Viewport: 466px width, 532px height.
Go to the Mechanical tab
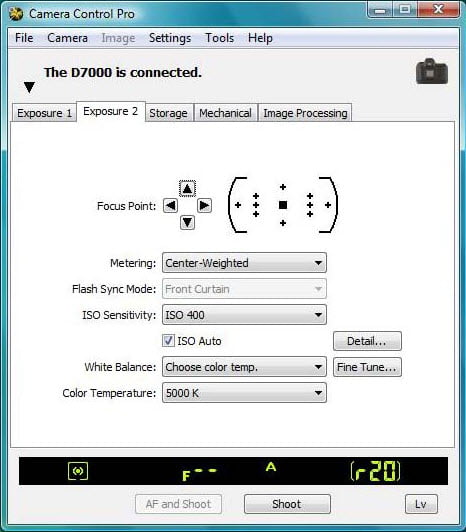point(225,113)
